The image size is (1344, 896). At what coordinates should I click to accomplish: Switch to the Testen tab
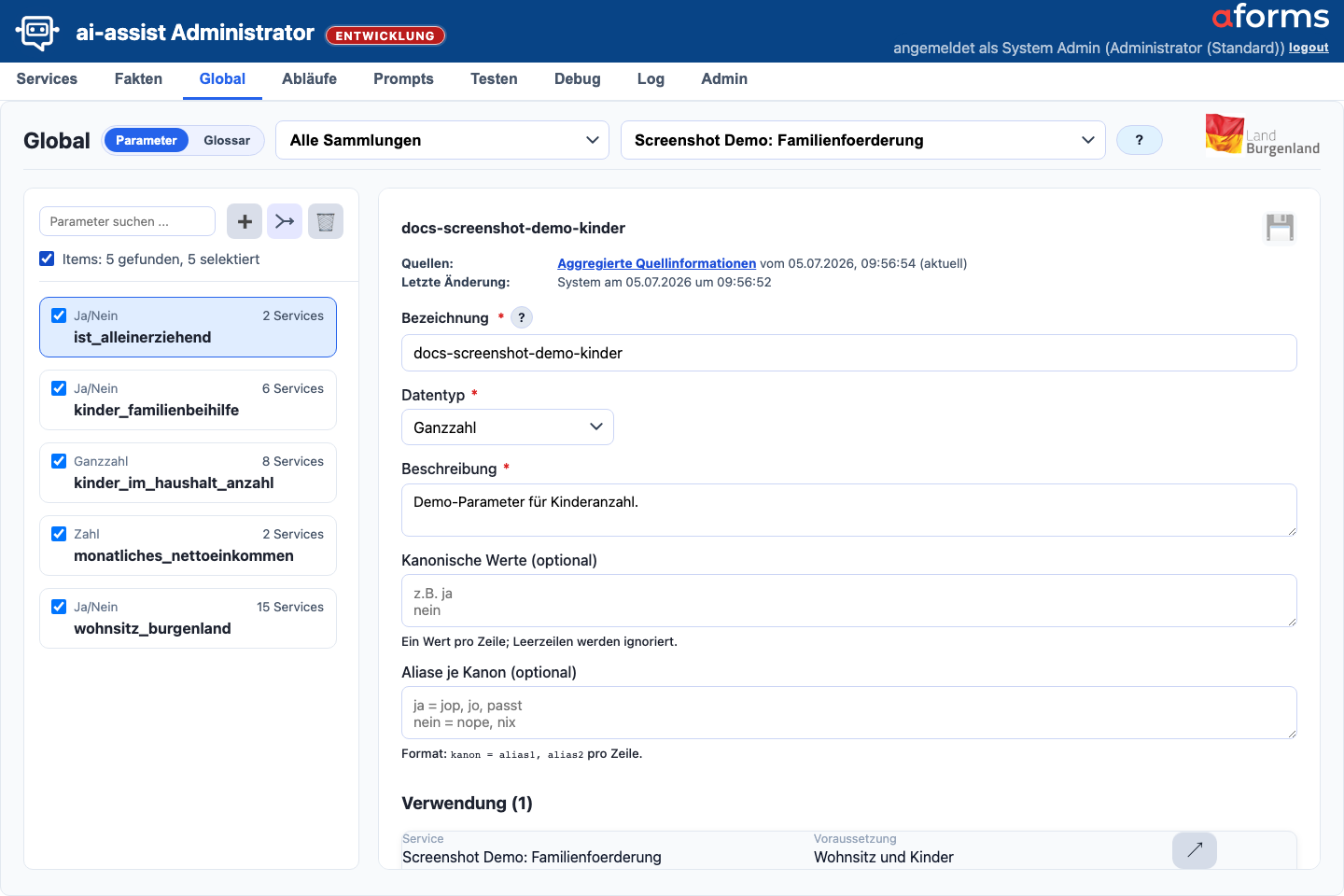(494, 79)
